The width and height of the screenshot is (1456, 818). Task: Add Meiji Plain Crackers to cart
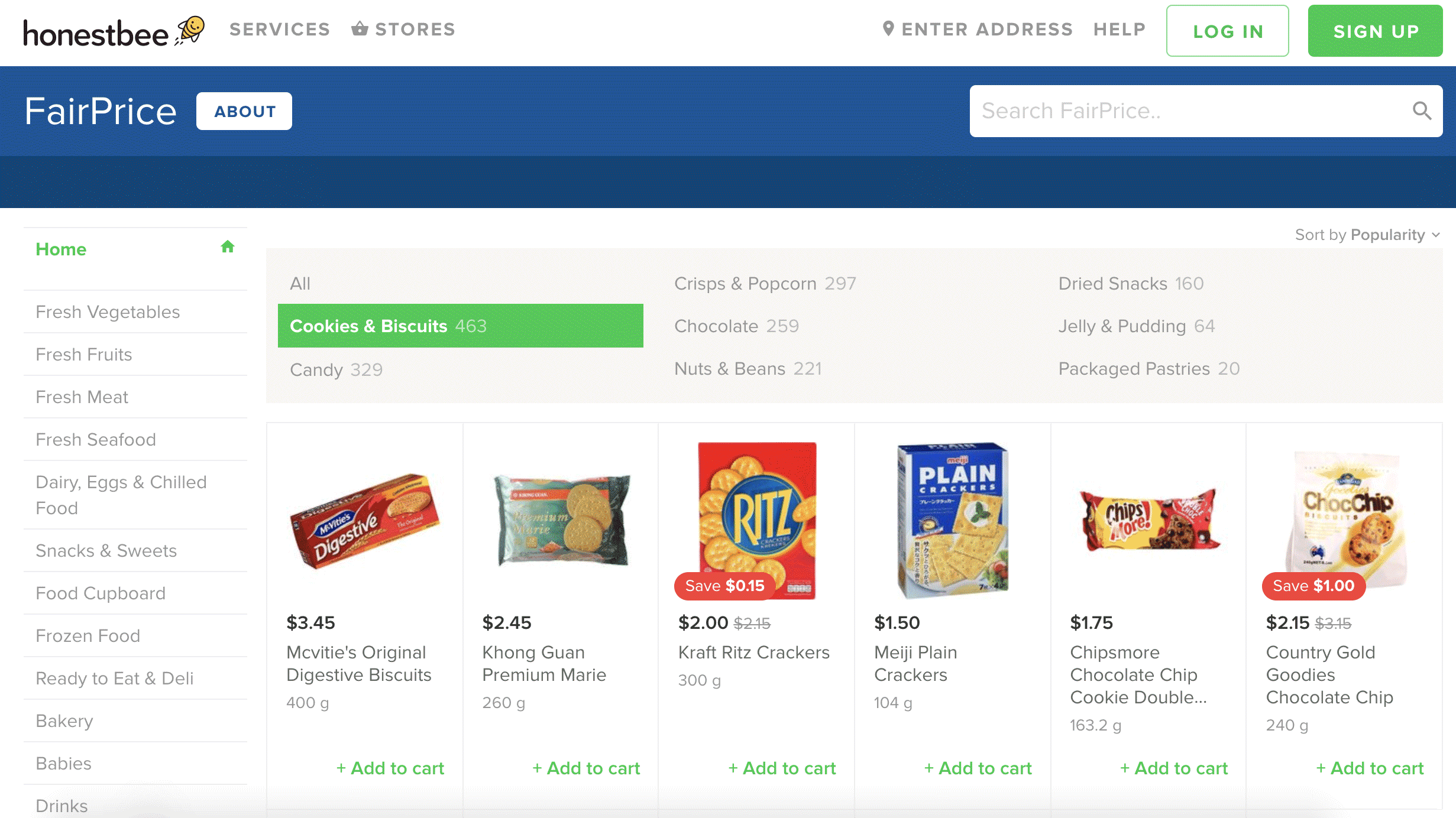point(977,768)
